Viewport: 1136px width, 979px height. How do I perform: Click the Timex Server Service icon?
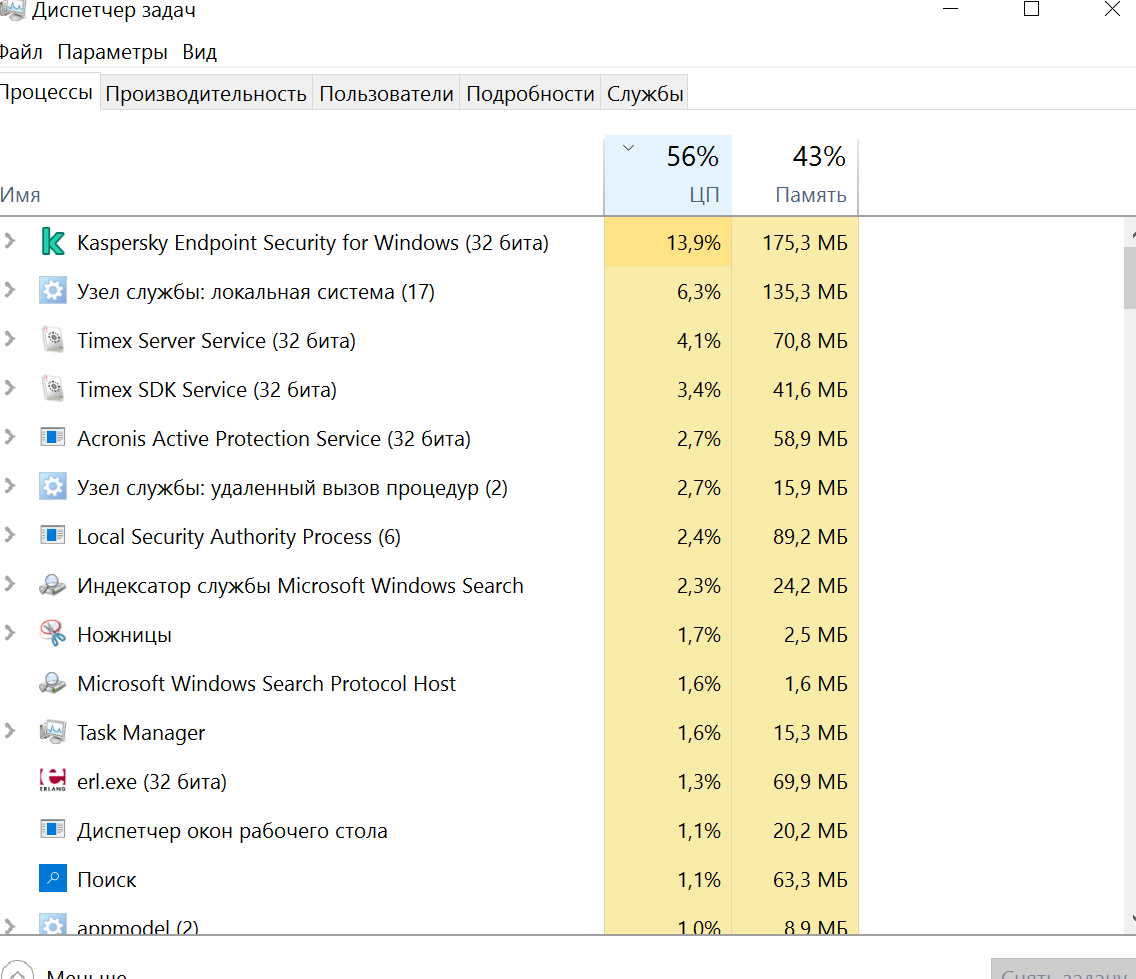53,340
